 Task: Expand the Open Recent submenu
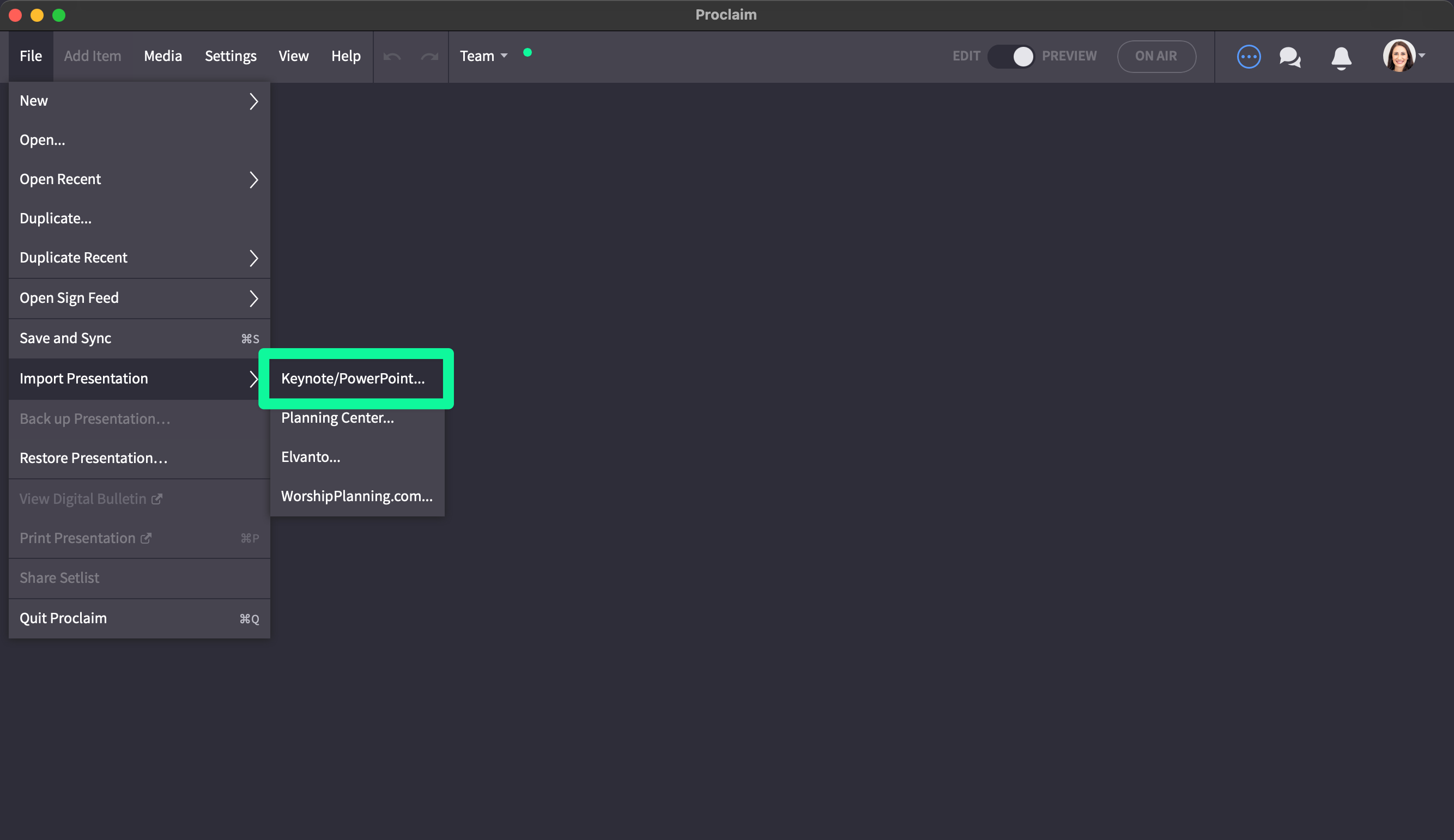pos(139,179)
